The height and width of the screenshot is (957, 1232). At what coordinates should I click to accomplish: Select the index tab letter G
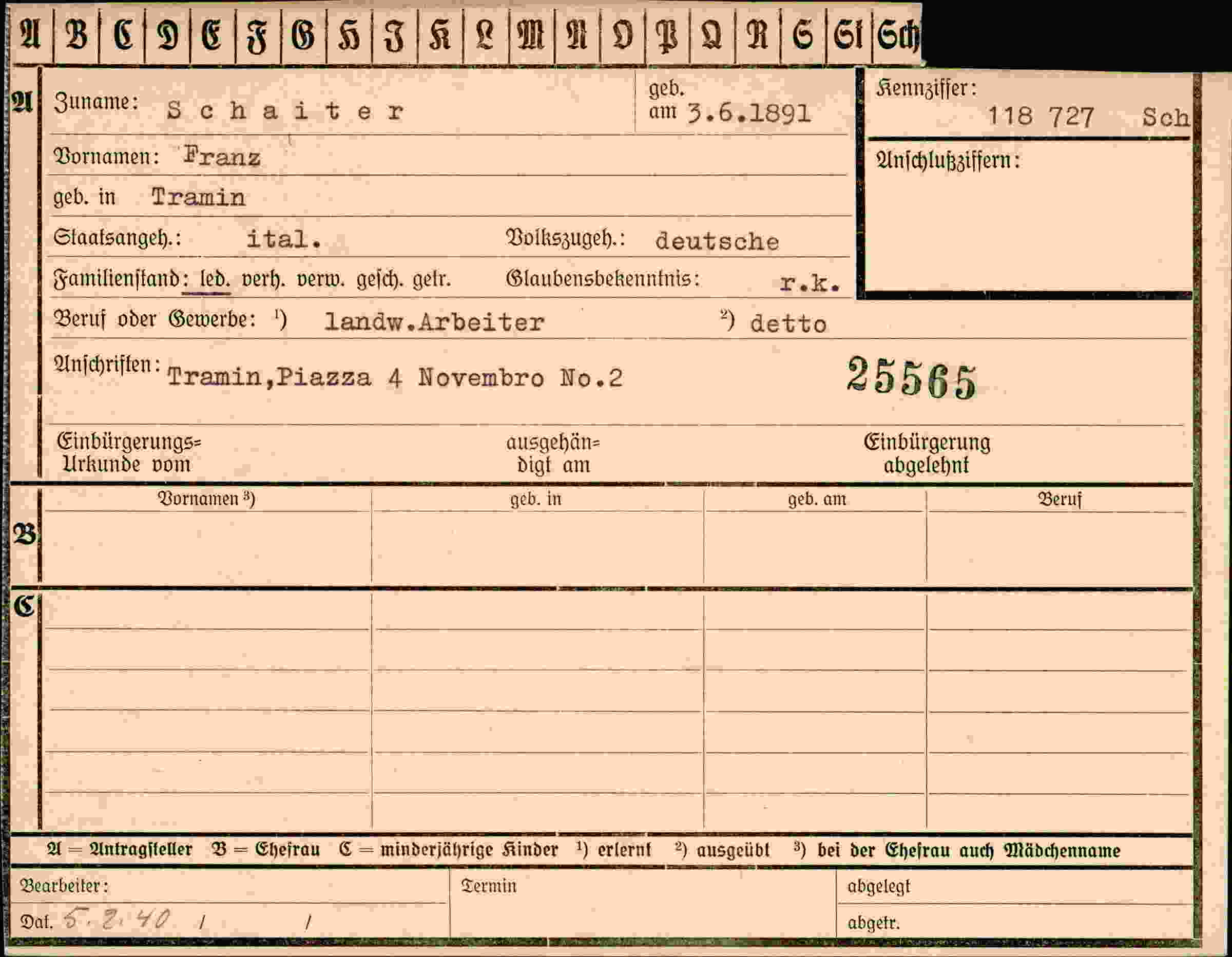click(x=303, y=34)
